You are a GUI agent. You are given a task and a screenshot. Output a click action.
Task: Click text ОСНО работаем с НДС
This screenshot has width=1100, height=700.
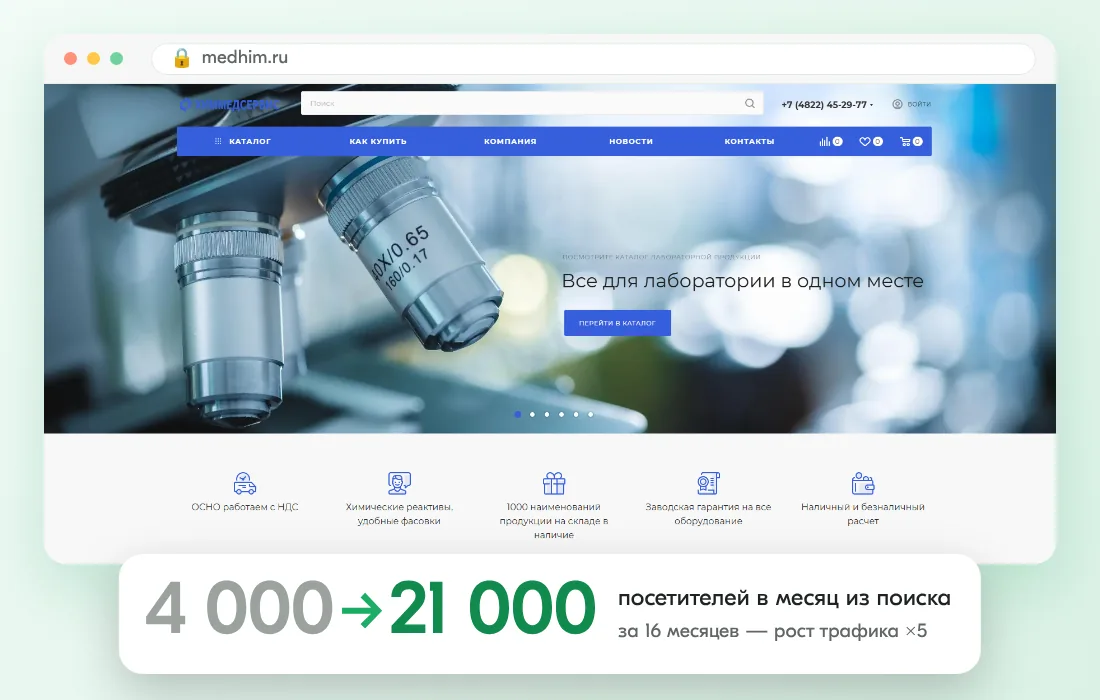[245, 506]
